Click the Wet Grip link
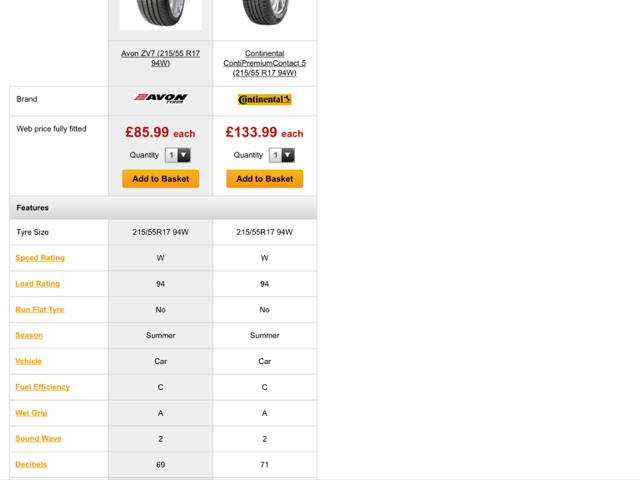Image resolution: width=640 pixels, height=480 pixels. 31,413
